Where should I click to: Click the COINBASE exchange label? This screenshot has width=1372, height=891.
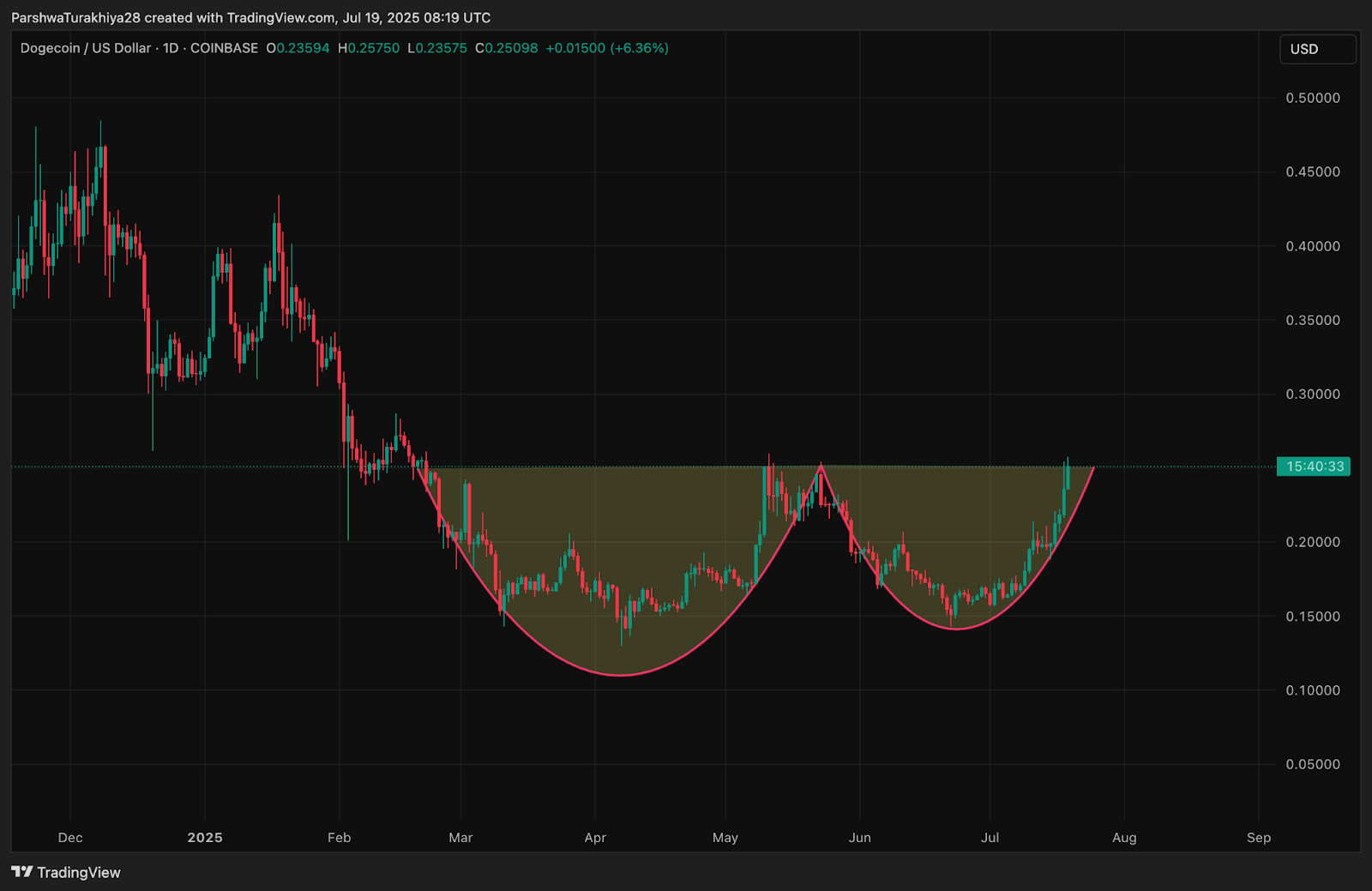(224, 48)
